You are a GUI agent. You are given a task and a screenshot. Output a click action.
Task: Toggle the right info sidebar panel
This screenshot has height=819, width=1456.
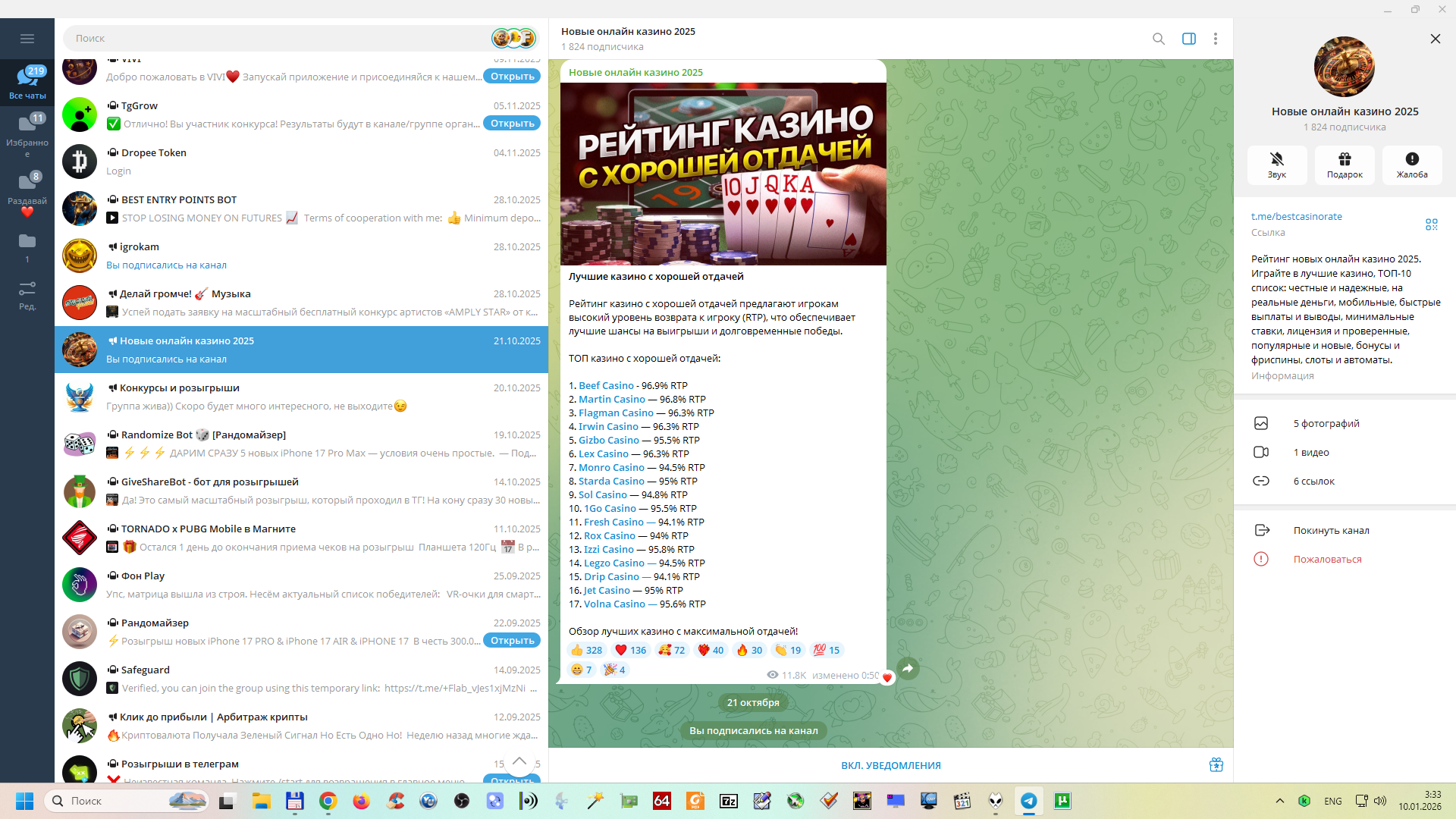click(1188, 39)
